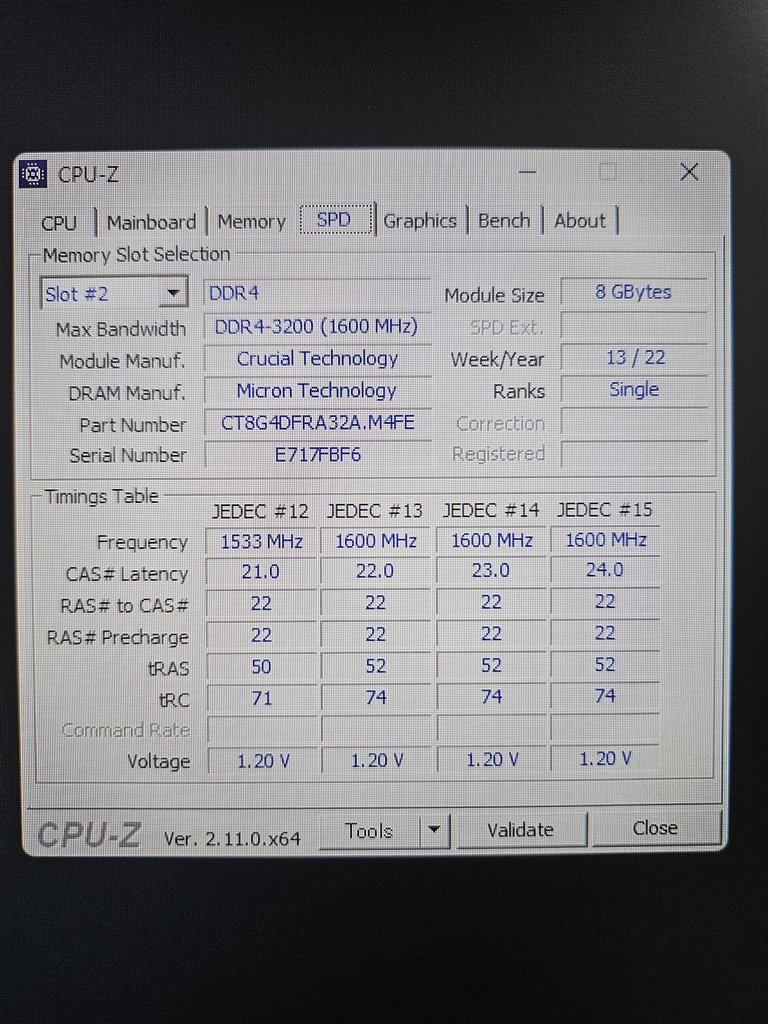
Task: Switch to the Mainboard tab
Action: 152,222
